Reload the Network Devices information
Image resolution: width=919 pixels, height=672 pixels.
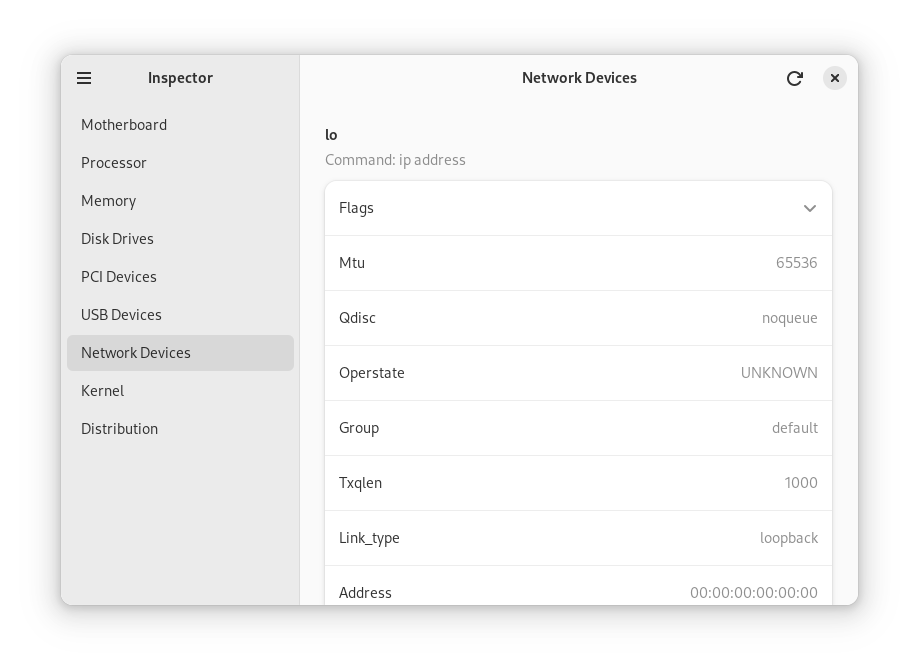(x=794, y=78)
